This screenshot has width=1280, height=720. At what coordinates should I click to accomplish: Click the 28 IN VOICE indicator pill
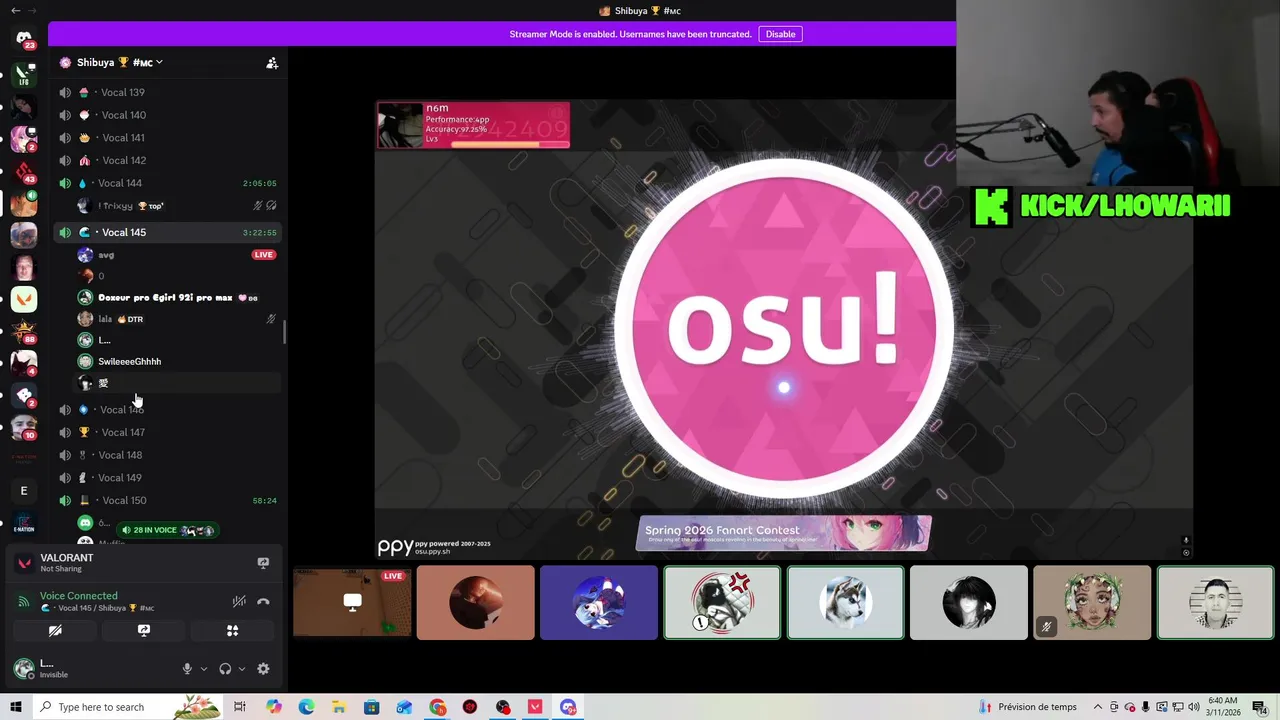(167, 530)
